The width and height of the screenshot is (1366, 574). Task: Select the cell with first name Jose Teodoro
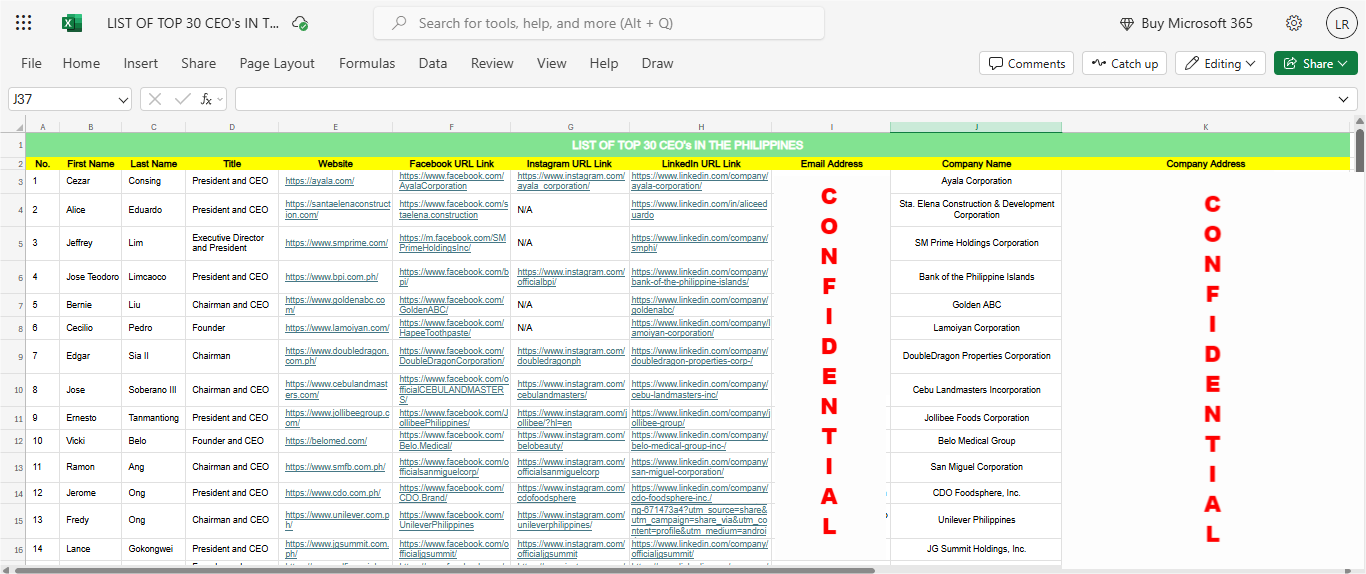click(91, 277)
